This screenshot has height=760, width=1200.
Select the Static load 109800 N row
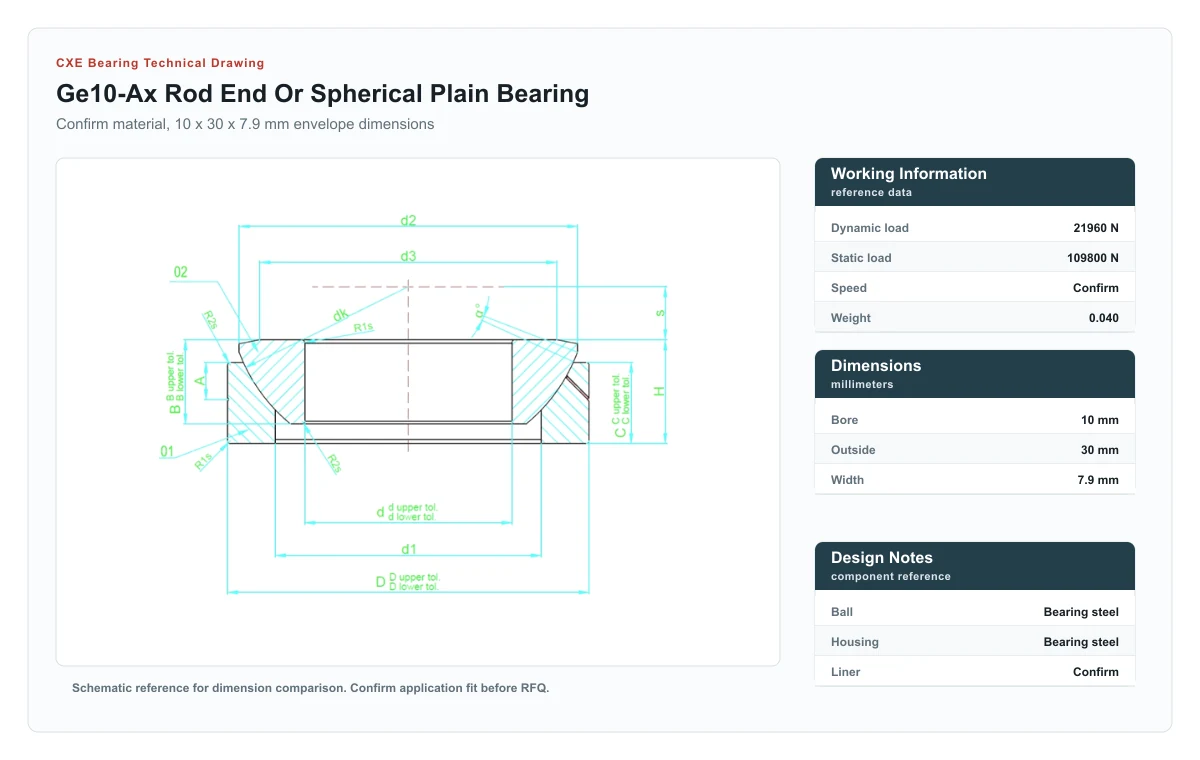(975, 258)
